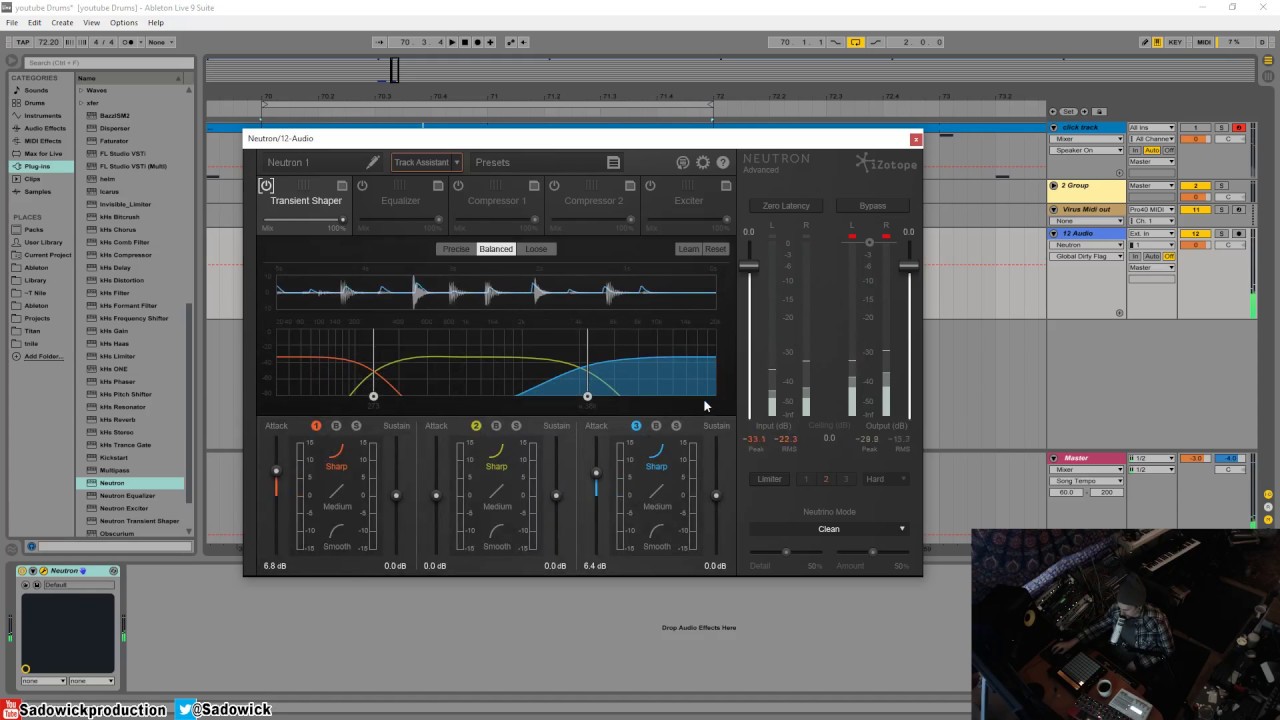The image size is (1280, 720).
Task: Select band 1 Sharp contour icon
Action: tap(336, 452)
